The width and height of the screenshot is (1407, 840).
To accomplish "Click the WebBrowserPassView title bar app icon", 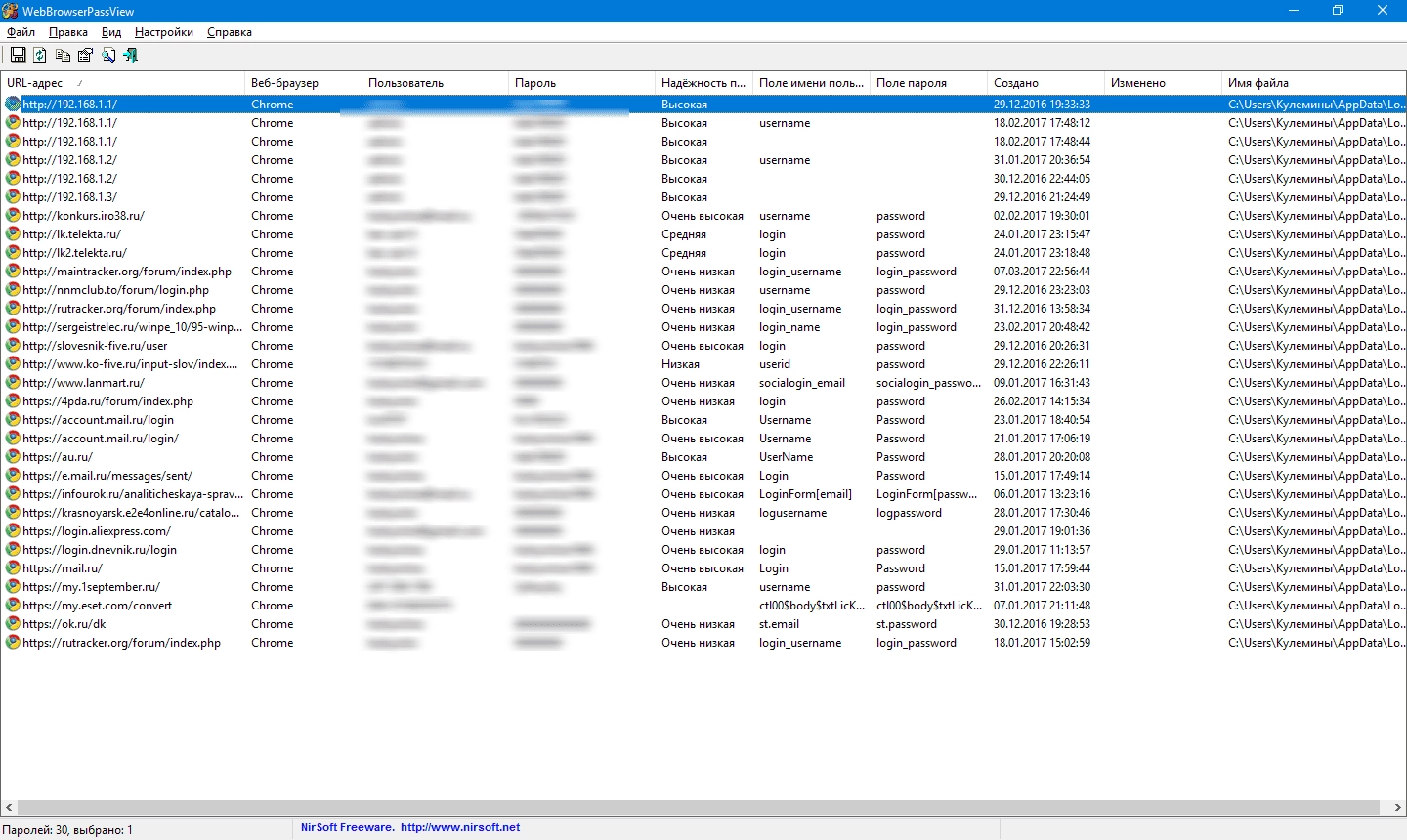I will pyautogui.click(x=11, y=11).
